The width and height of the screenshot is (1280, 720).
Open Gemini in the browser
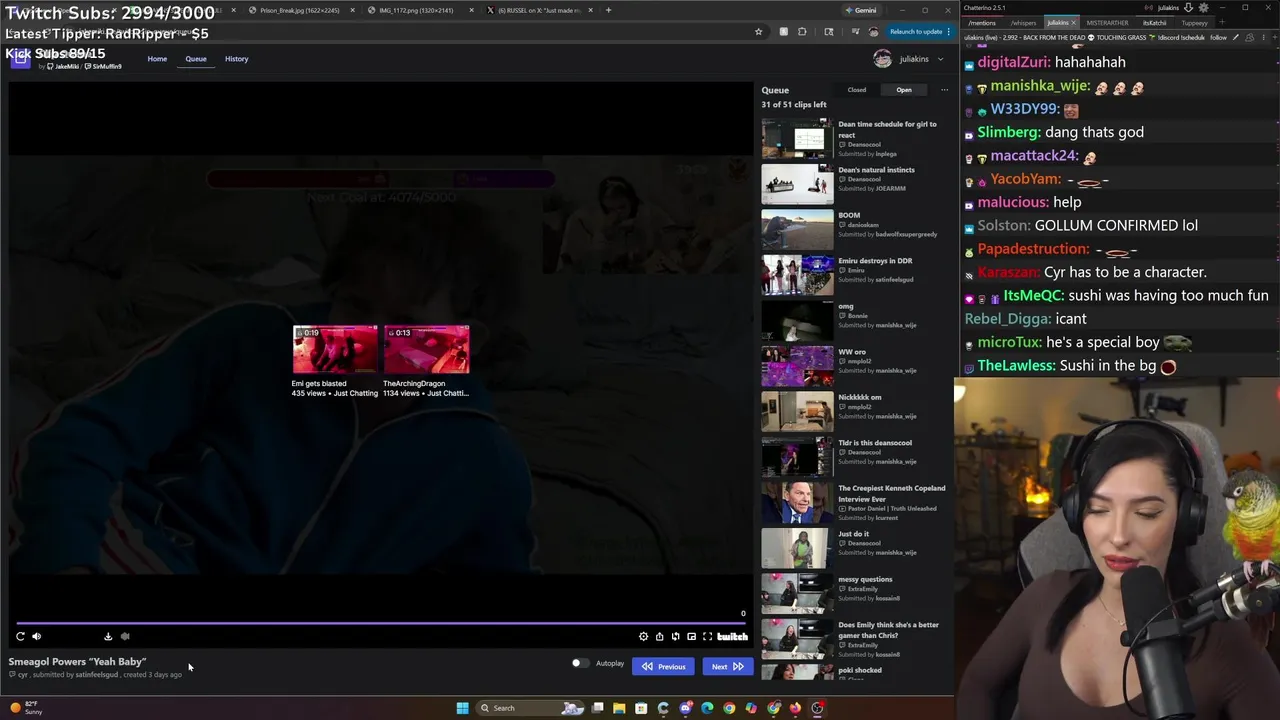click(x=860, y=10)
